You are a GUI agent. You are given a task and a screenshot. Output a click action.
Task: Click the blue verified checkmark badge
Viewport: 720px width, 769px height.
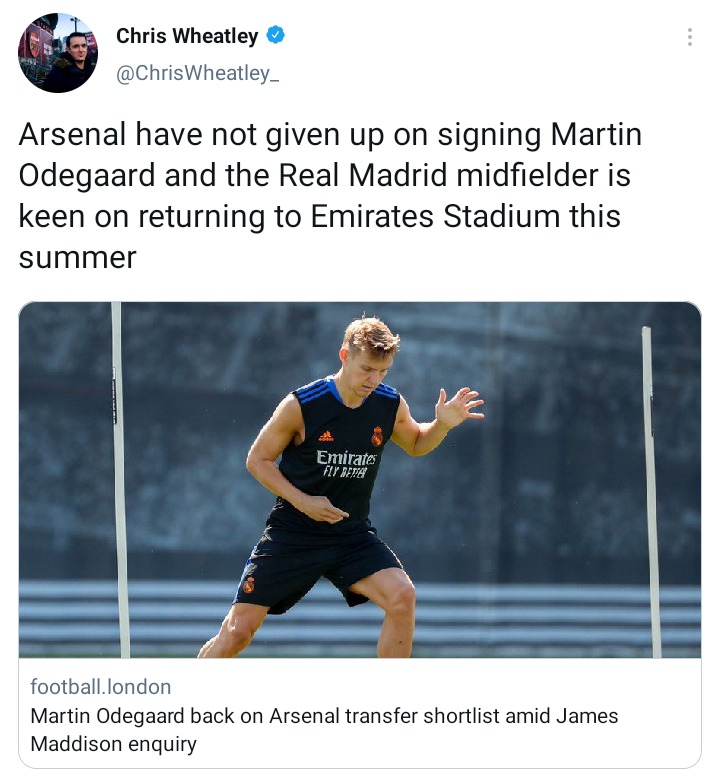point(276,35)
